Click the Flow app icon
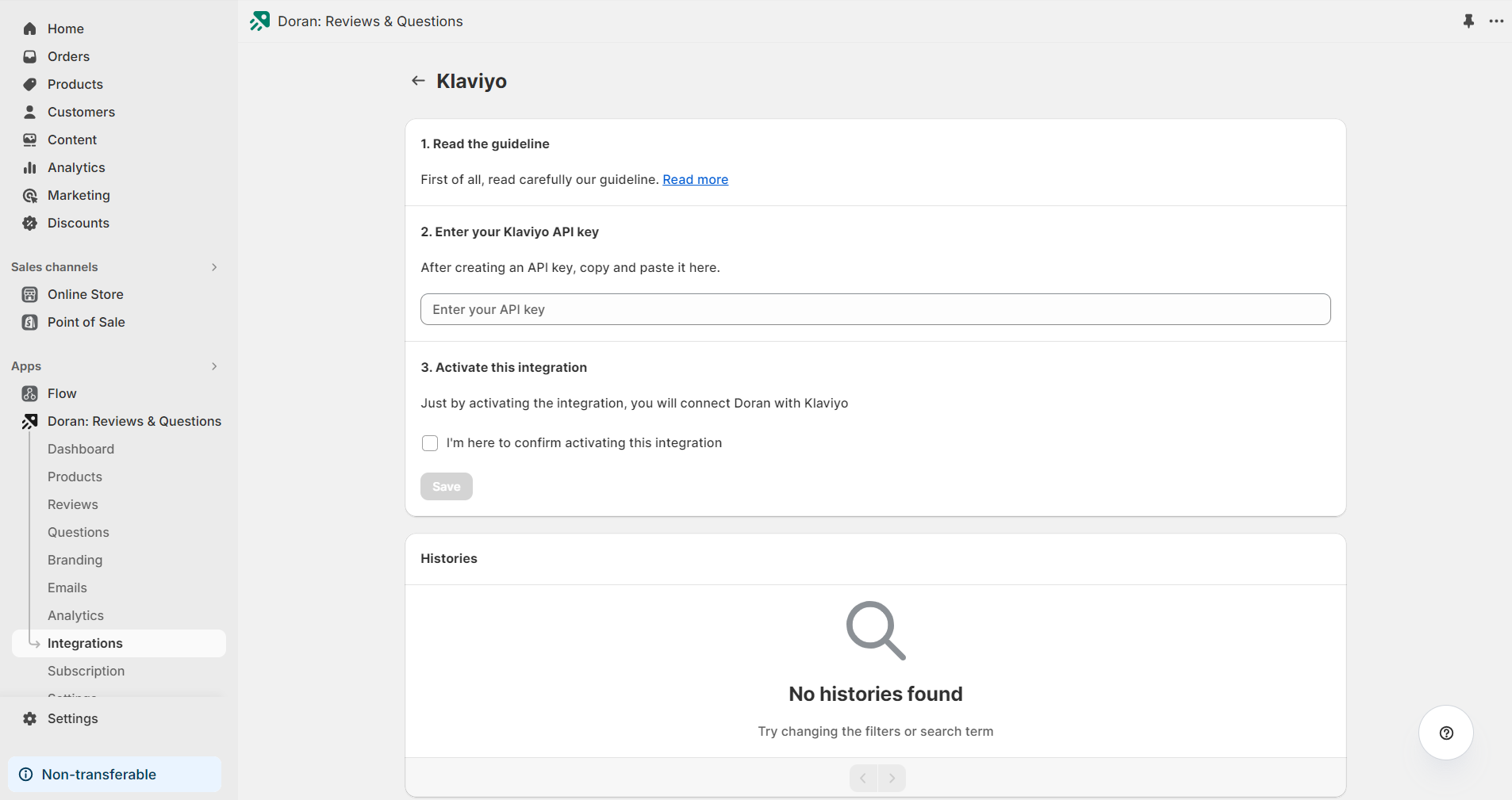1512x800 pixels. point(30,393)
